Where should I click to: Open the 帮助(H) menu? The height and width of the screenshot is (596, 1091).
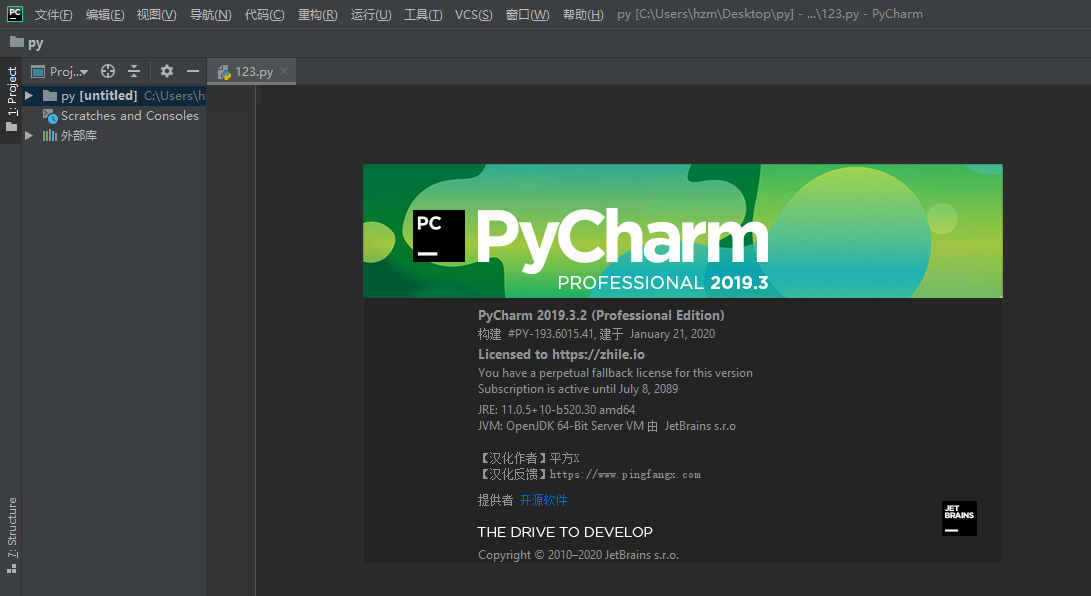coord(583,14)
